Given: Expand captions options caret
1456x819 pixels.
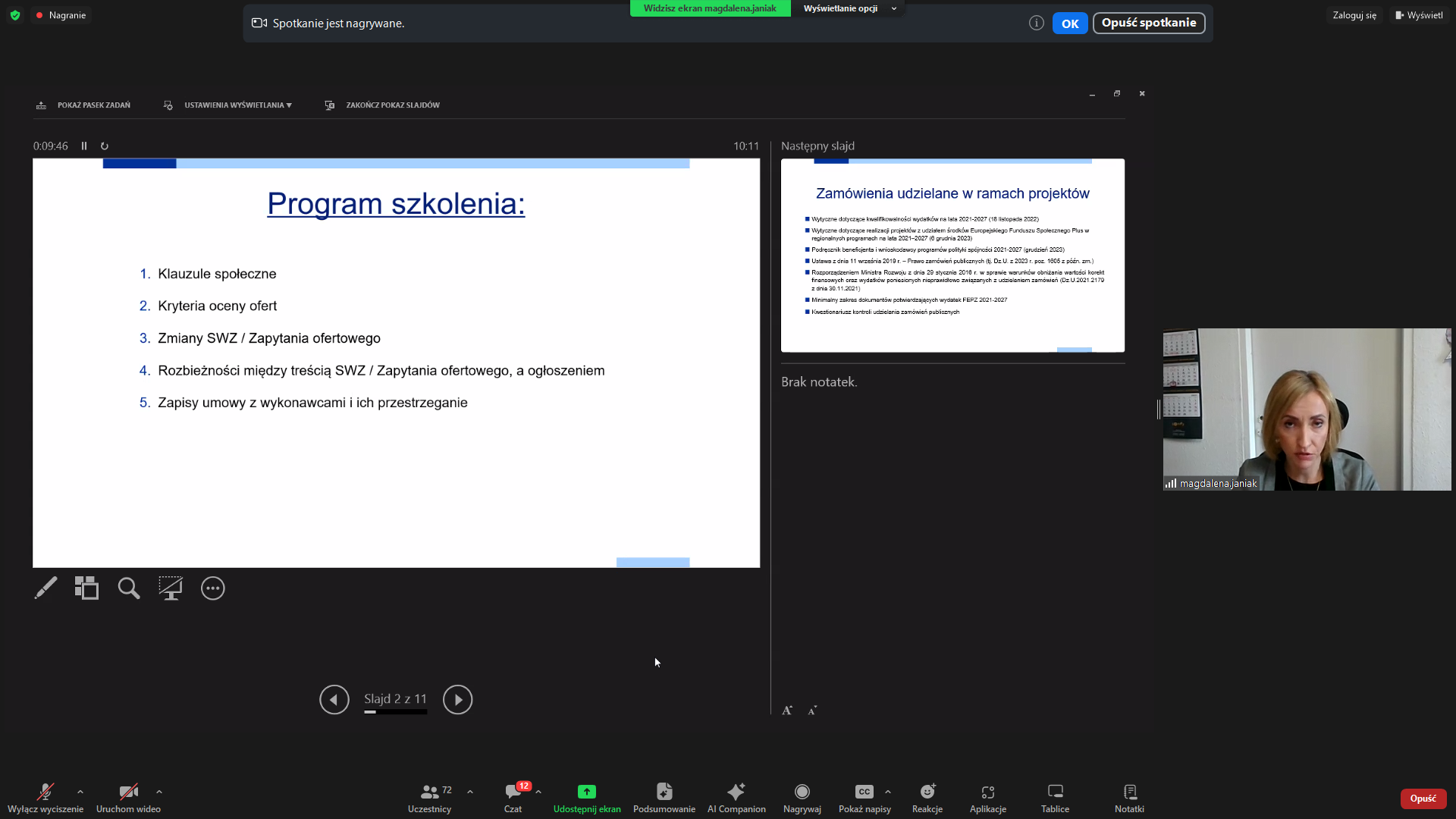Looking at the screenshot, I should click(x=888, y=792).
